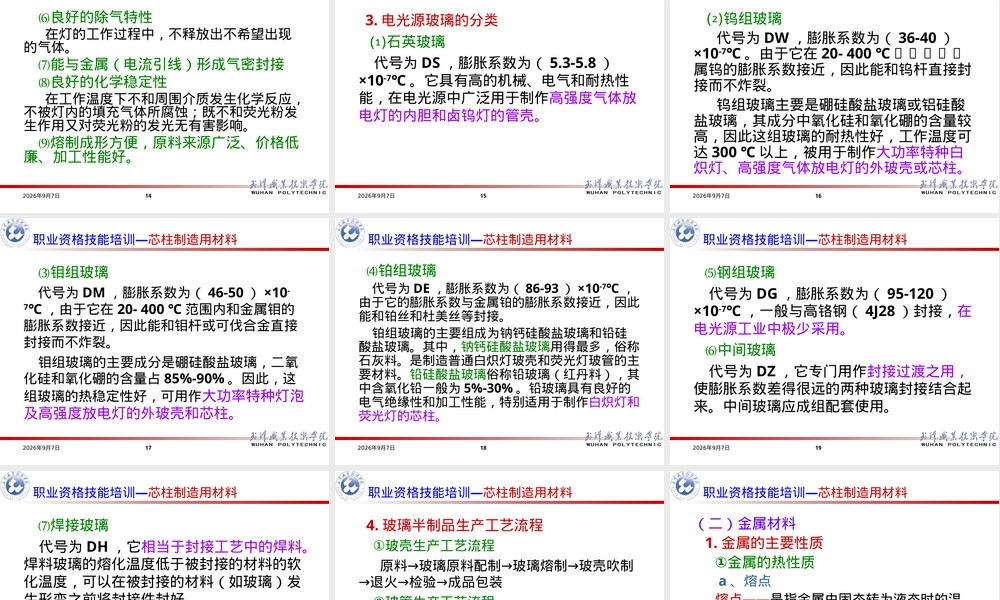The height and width of the screenshot is (600, 1000).
Task: Click the purple phrase 封接过渡之用
Action: tap(911, 371)
